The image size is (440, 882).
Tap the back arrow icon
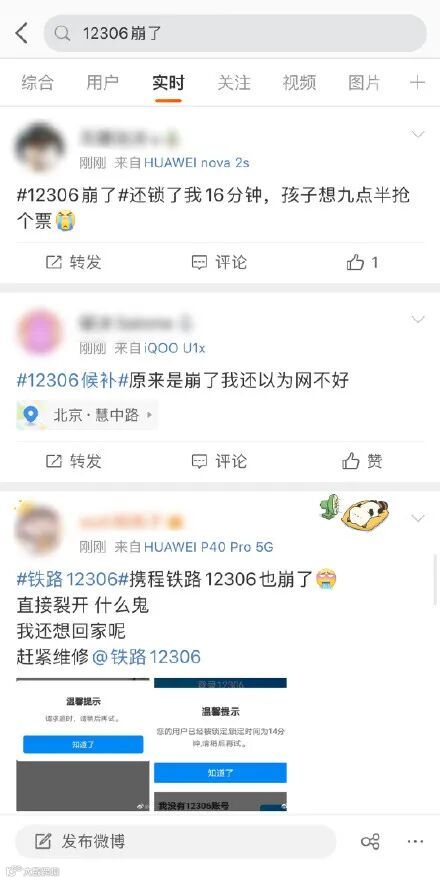(x=21, y=34)
